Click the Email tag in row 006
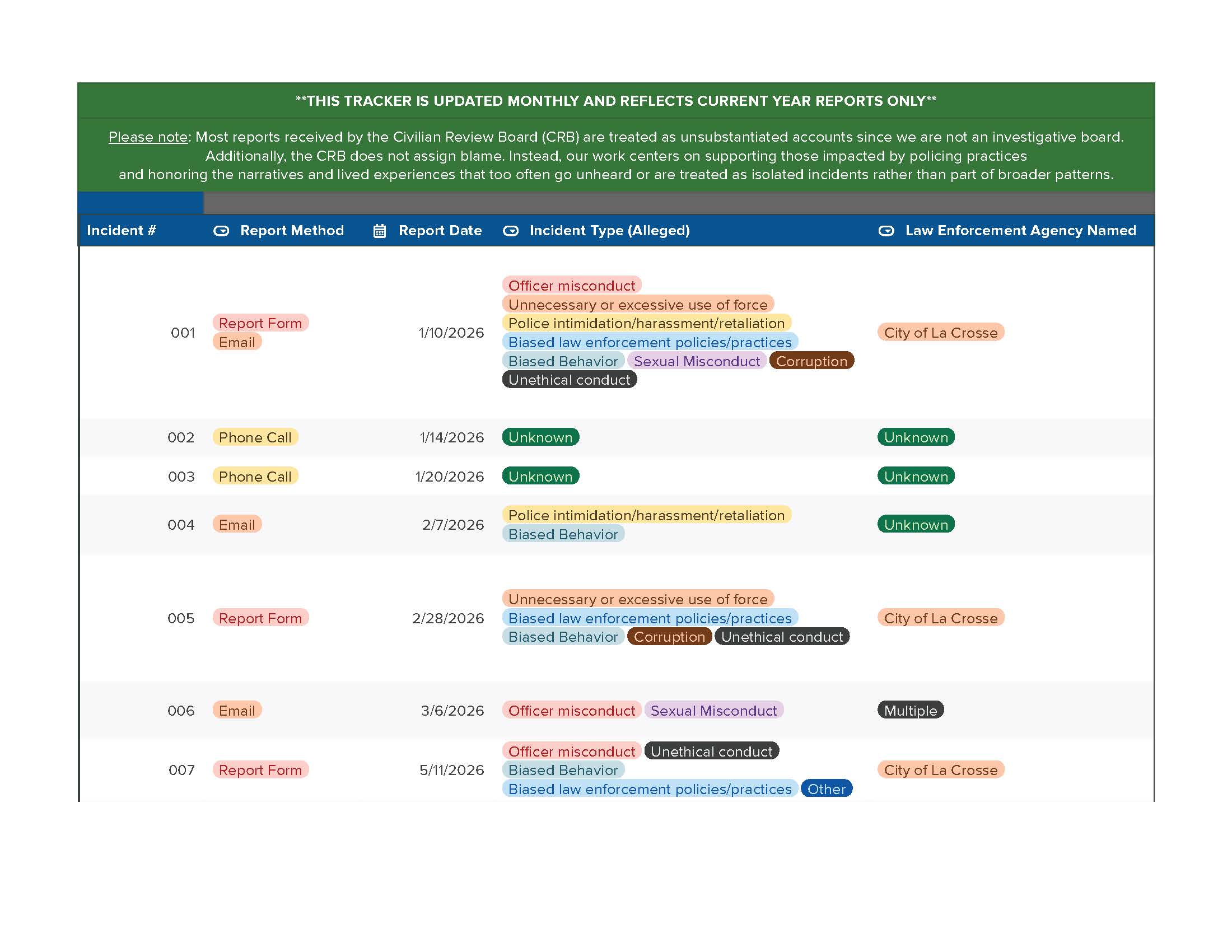Viewport: 1232px width, 952px height. [237, 711]
